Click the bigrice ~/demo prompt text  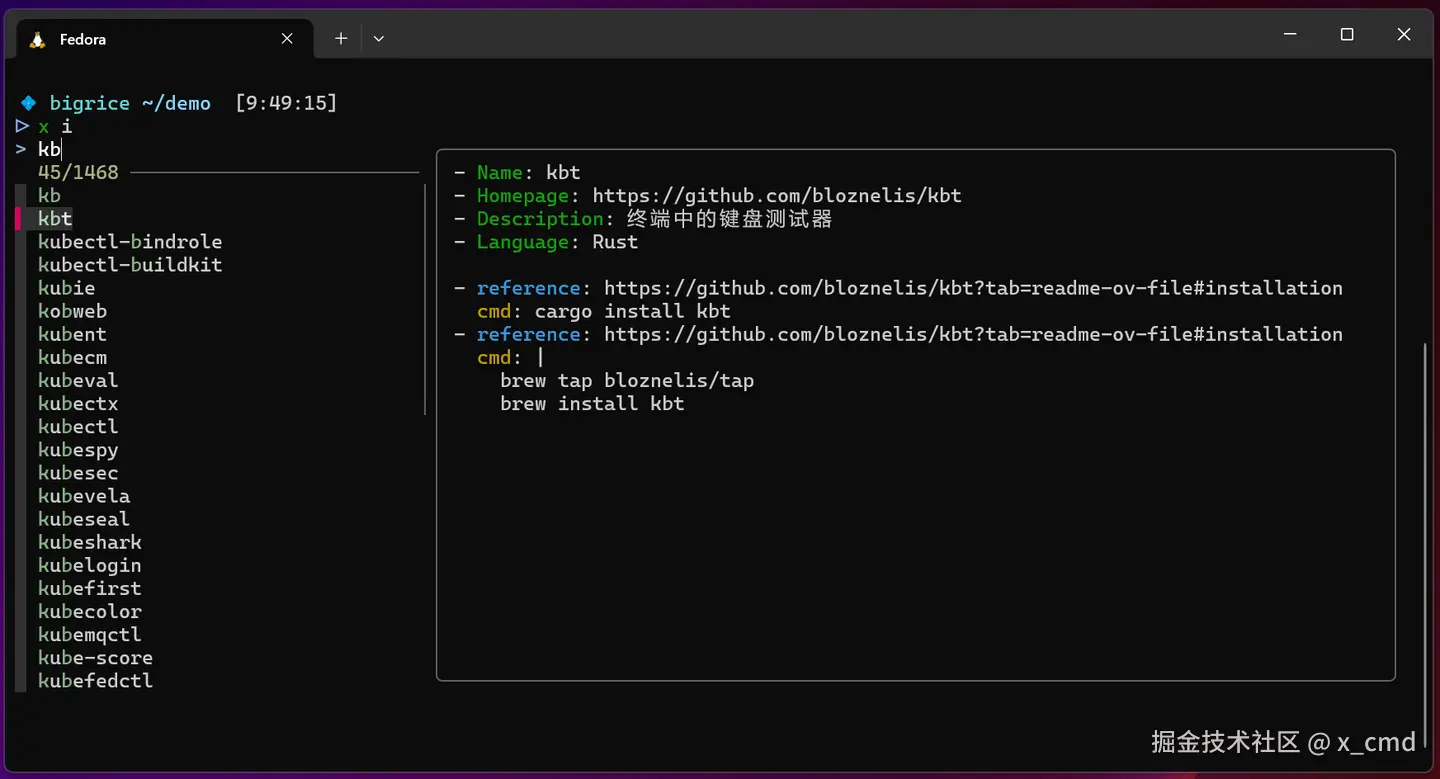pos(130,103)
